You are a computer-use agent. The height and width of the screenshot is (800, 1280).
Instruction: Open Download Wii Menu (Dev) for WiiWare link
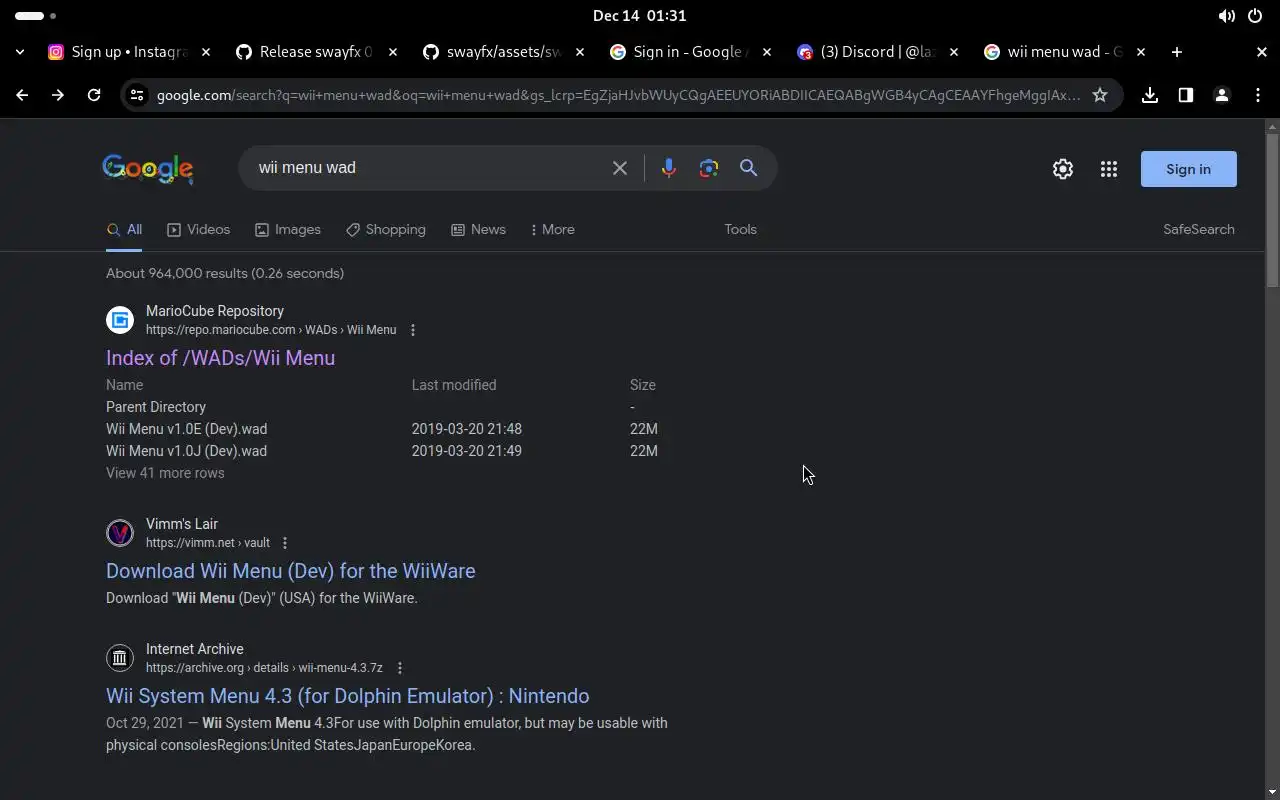pos(291,571)
